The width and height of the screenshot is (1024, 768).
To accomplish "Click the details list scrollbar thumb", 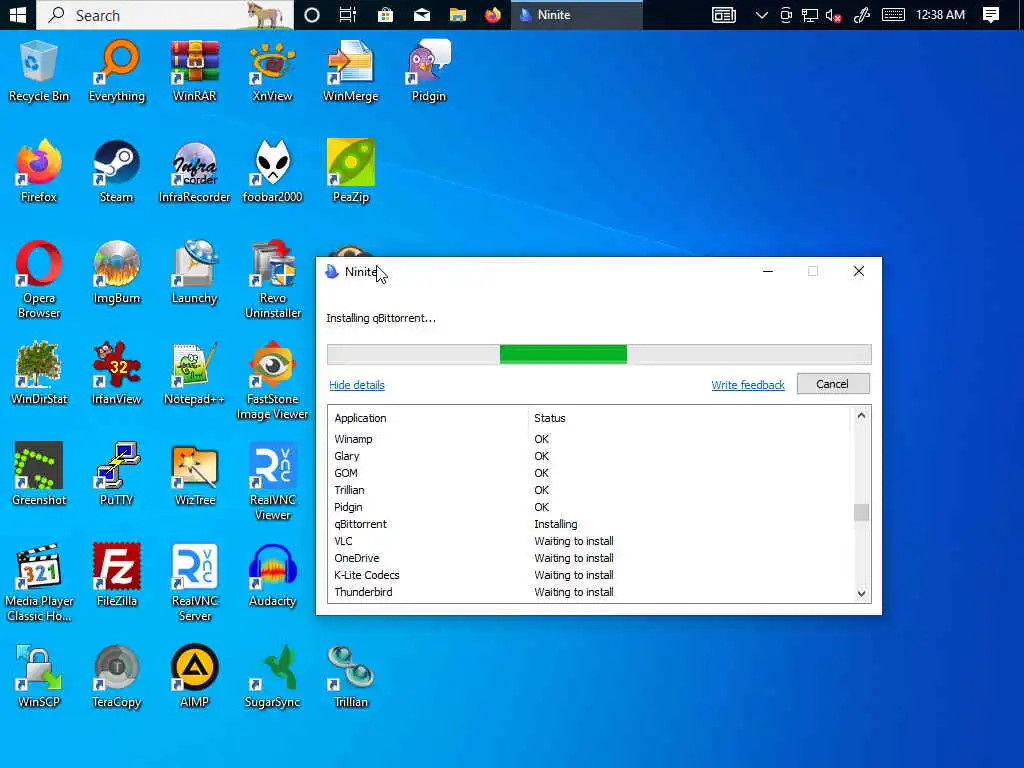I will click(861, 513).
